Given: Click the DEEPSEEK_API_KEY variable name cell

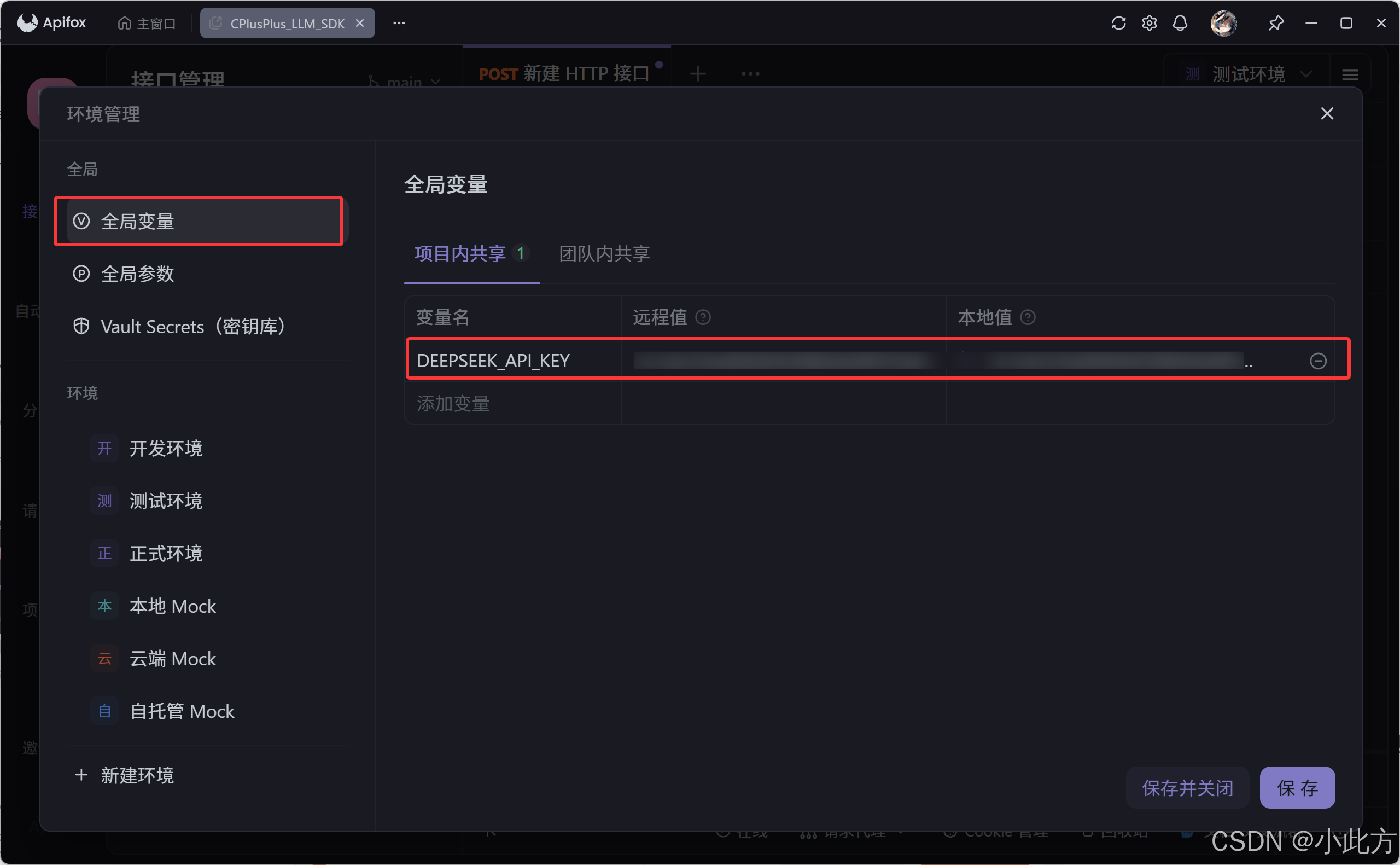Looking at the screenshot, I should point(514,361).
